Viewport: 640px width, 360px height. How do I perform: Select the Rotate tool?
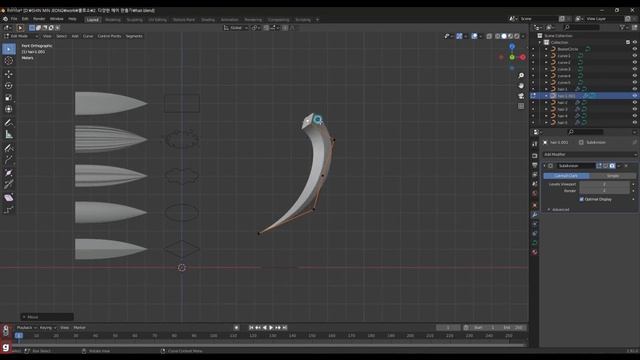[x=9, y=86]
